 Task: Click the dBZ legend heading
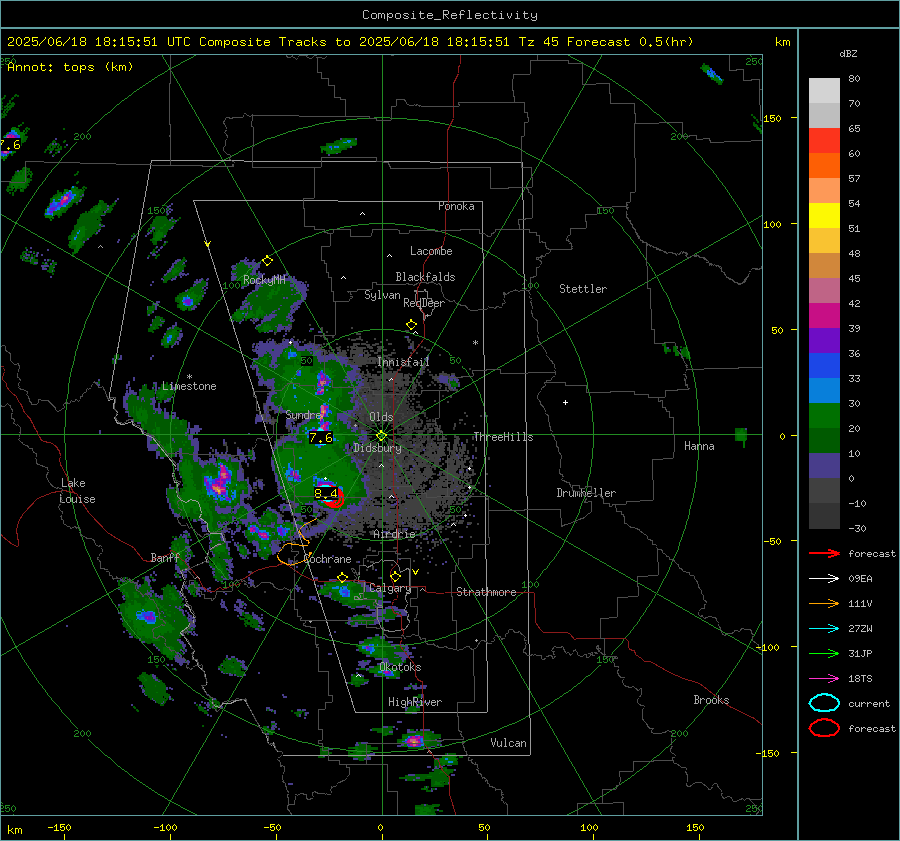click(x=848, y=53)
